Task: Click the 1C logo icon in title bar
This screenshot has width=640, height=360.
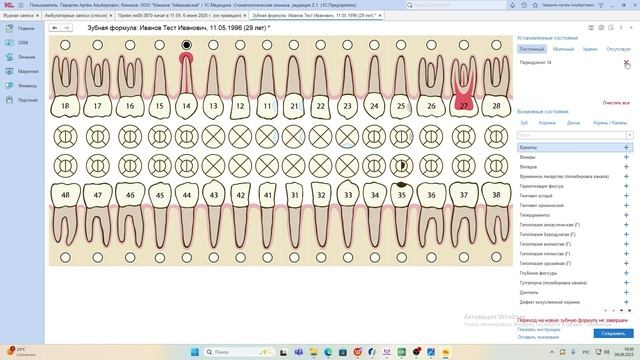Action: [9, 5]
